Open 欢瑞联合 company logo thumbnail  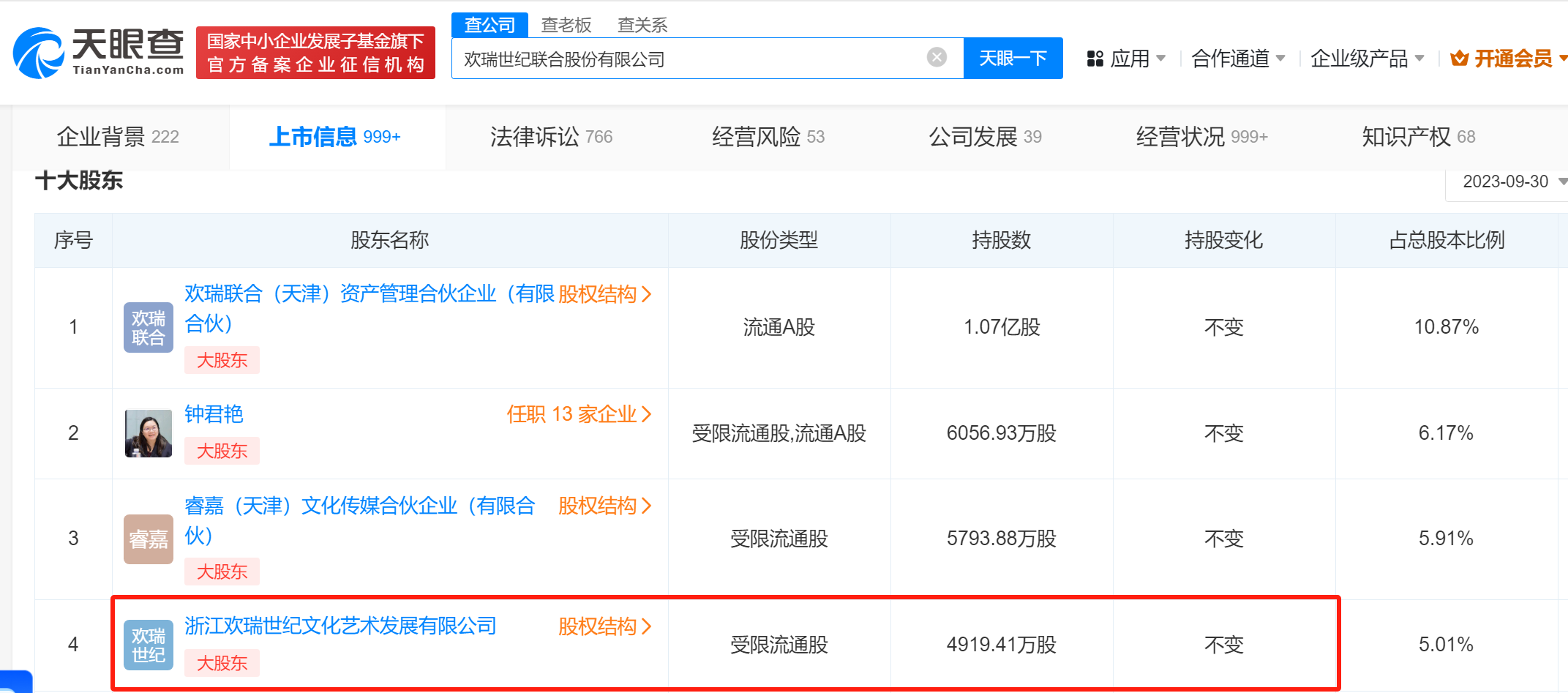point(149,327)
